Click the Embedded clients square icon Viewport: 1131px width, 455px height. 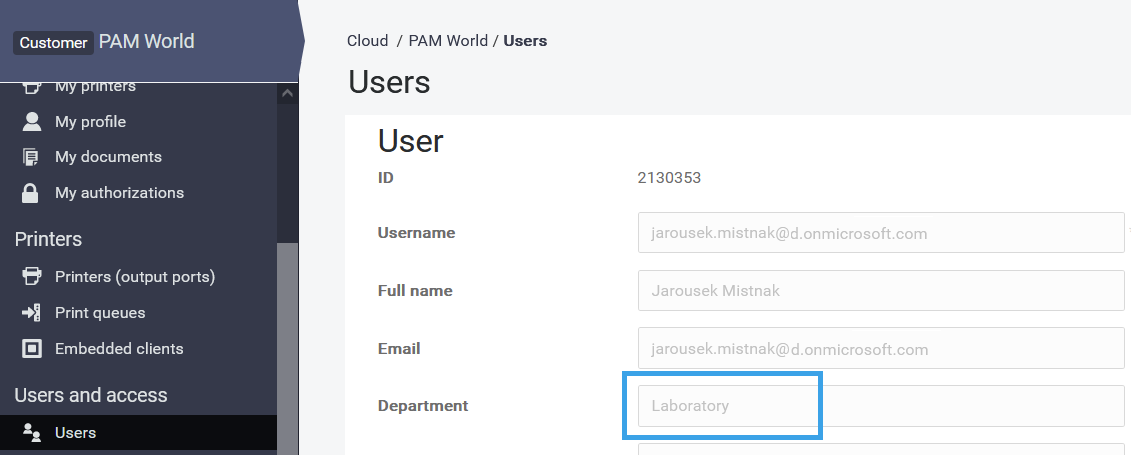click(x=32, y=349)
